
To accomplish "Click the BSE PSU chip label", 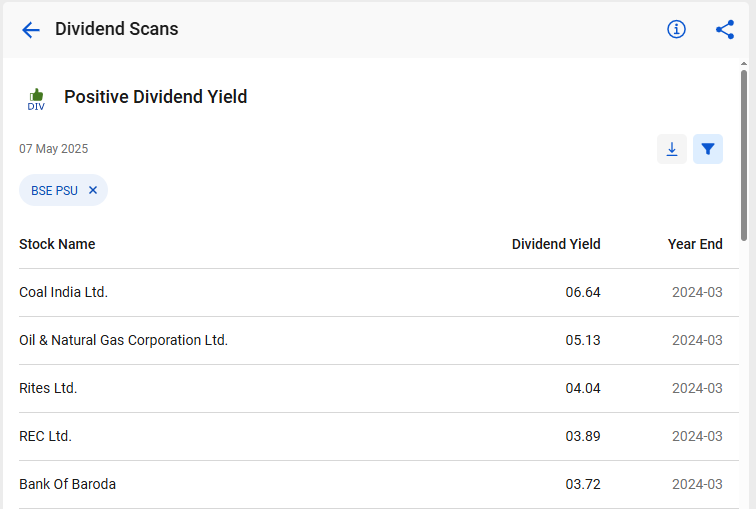I will point(54,191).
